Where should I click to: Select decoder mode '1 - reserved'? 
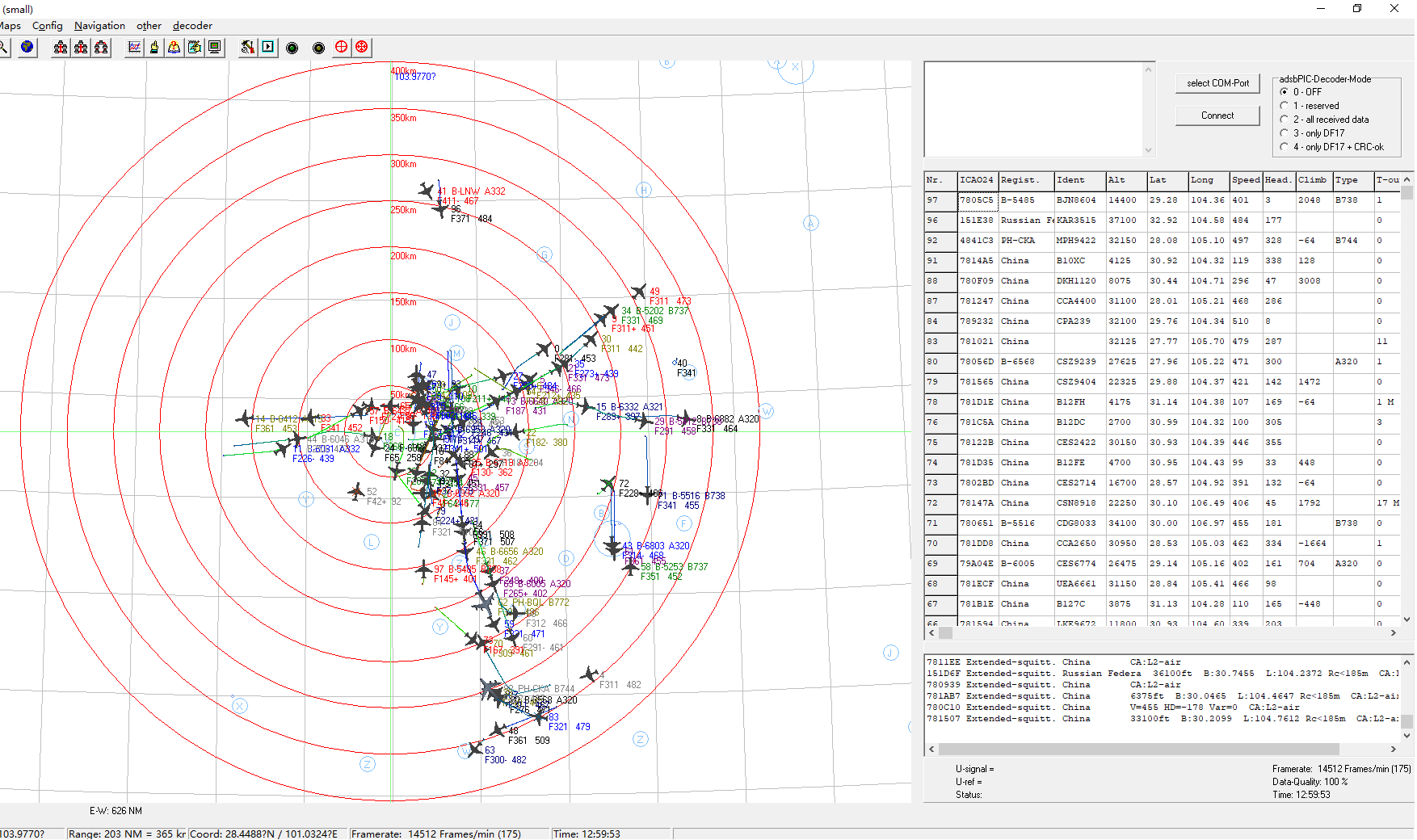[x=1310, y=106]
